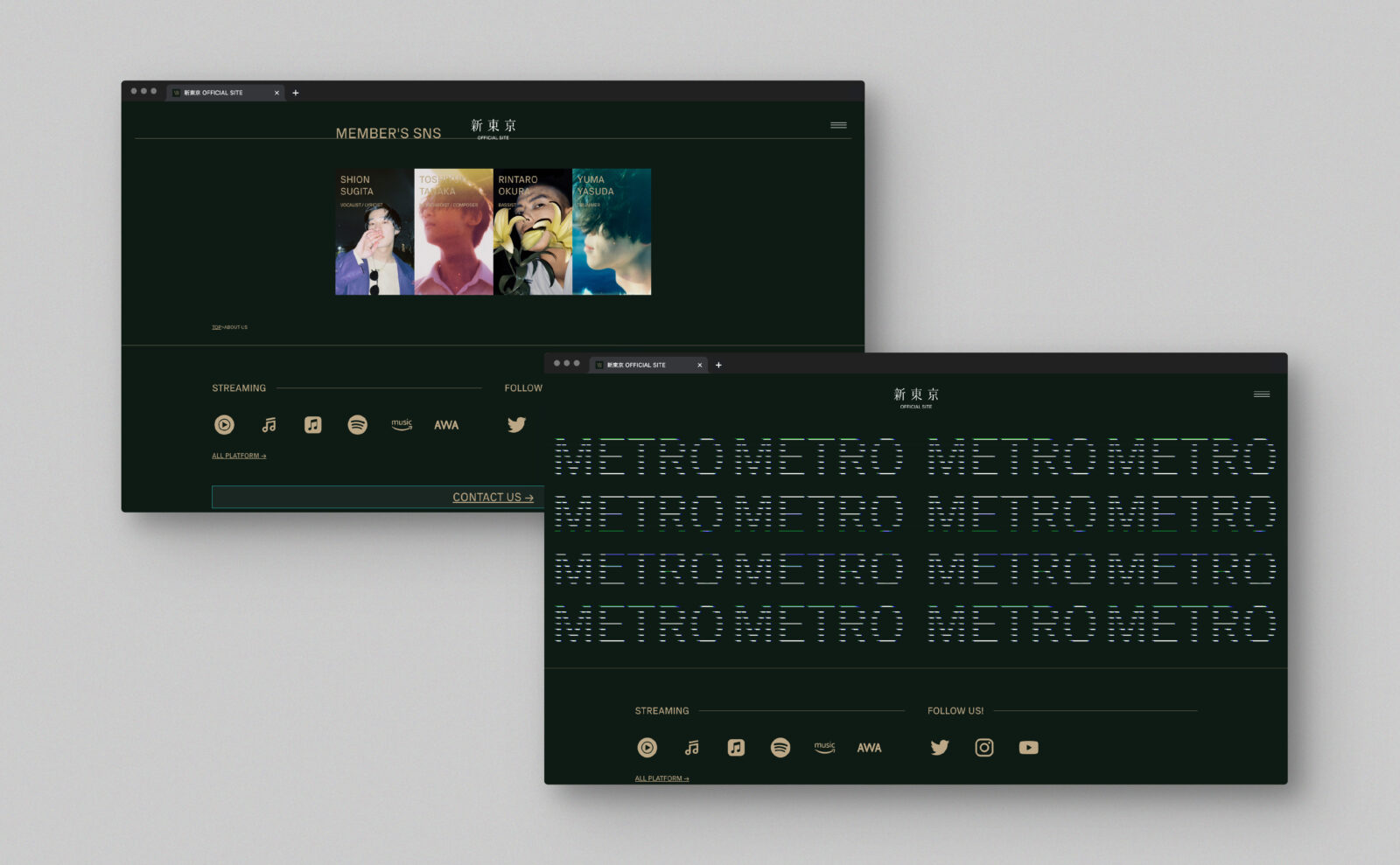Open the hamburger menu in the back window
Image resolution: width=1400 pixels, height=865 pixels.
click(x=838, y=125)
